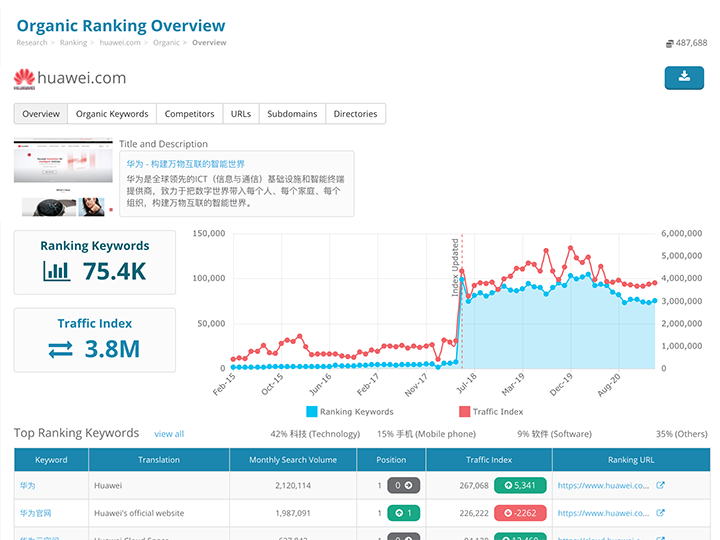
Task: Open external link icon in the 华为 row
Action: pos(660,486)
